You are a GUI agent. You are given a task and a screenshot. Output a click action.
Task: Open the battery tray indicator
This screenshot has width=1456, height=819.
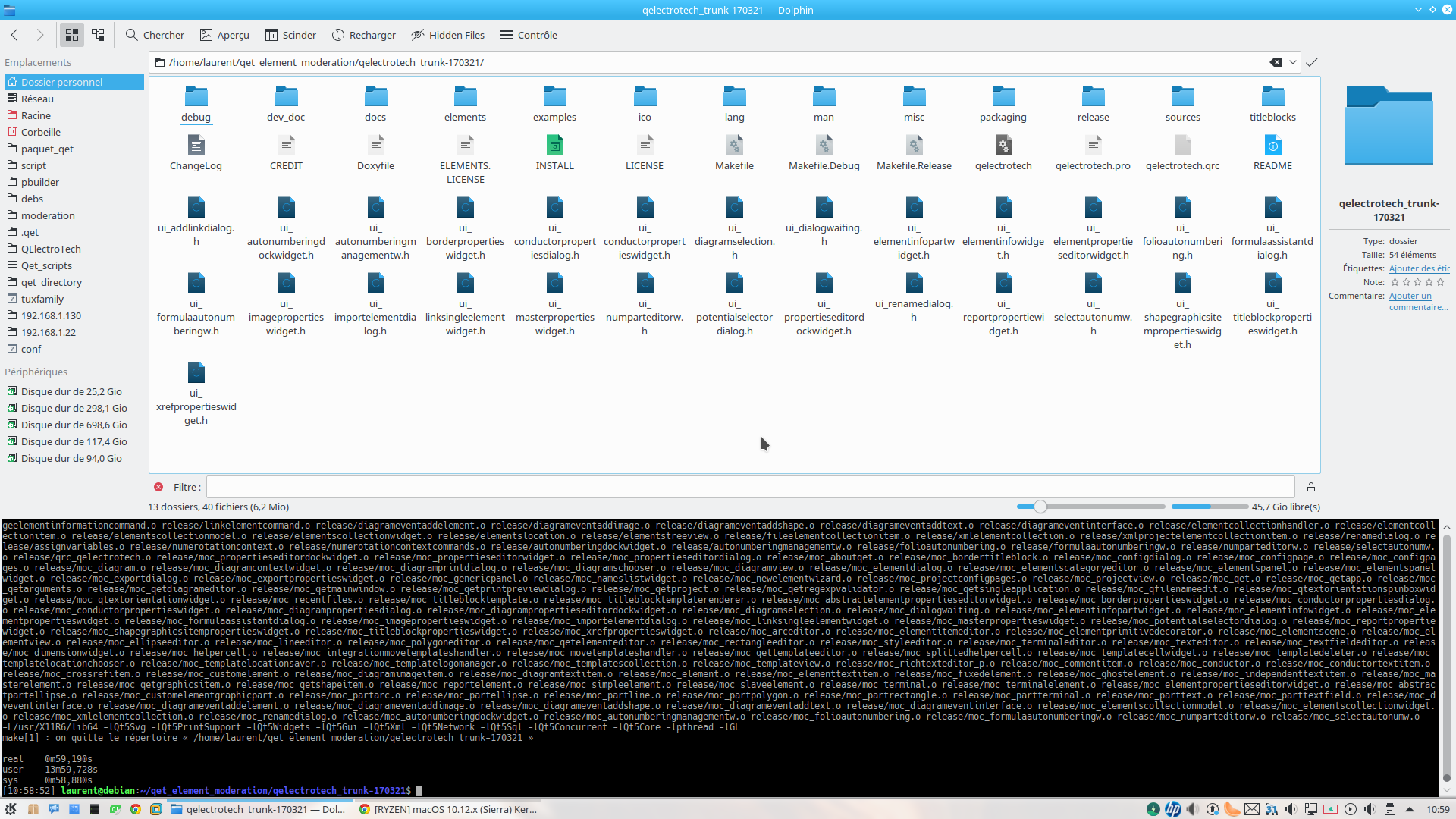tap(1331, 809)
